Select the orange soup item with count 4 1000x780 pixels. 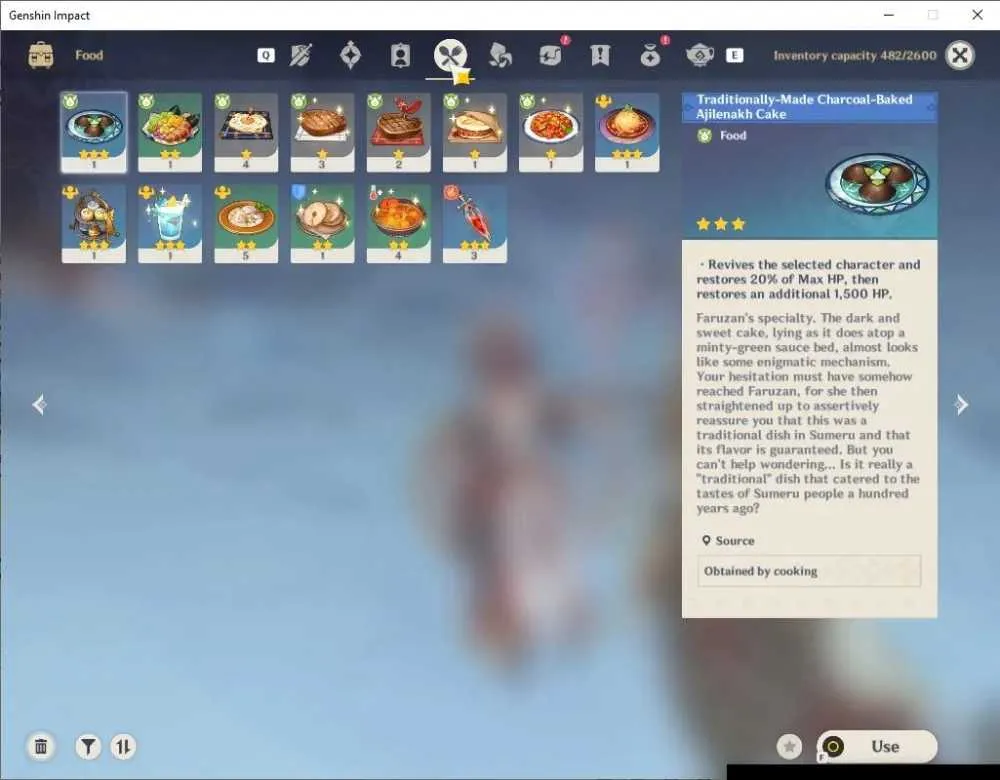[399, 224]
